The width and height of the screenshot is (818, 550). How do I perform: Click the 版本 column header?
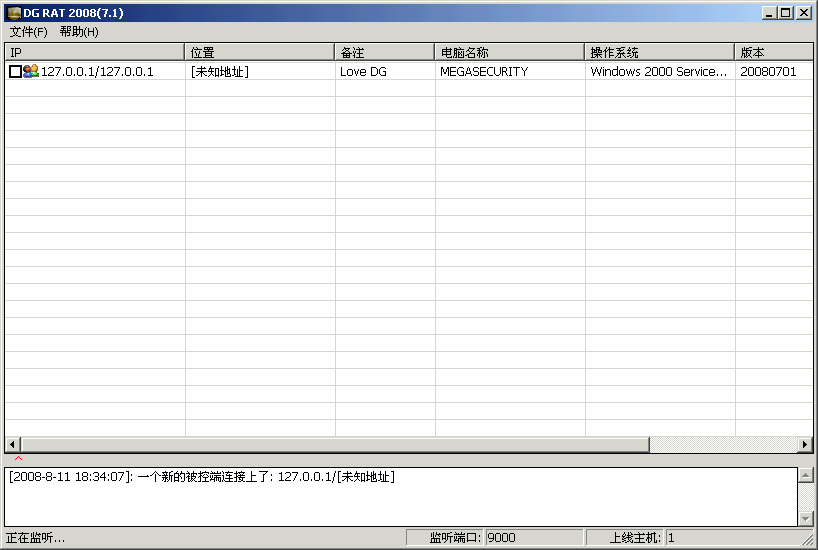[x=773, y=52]
